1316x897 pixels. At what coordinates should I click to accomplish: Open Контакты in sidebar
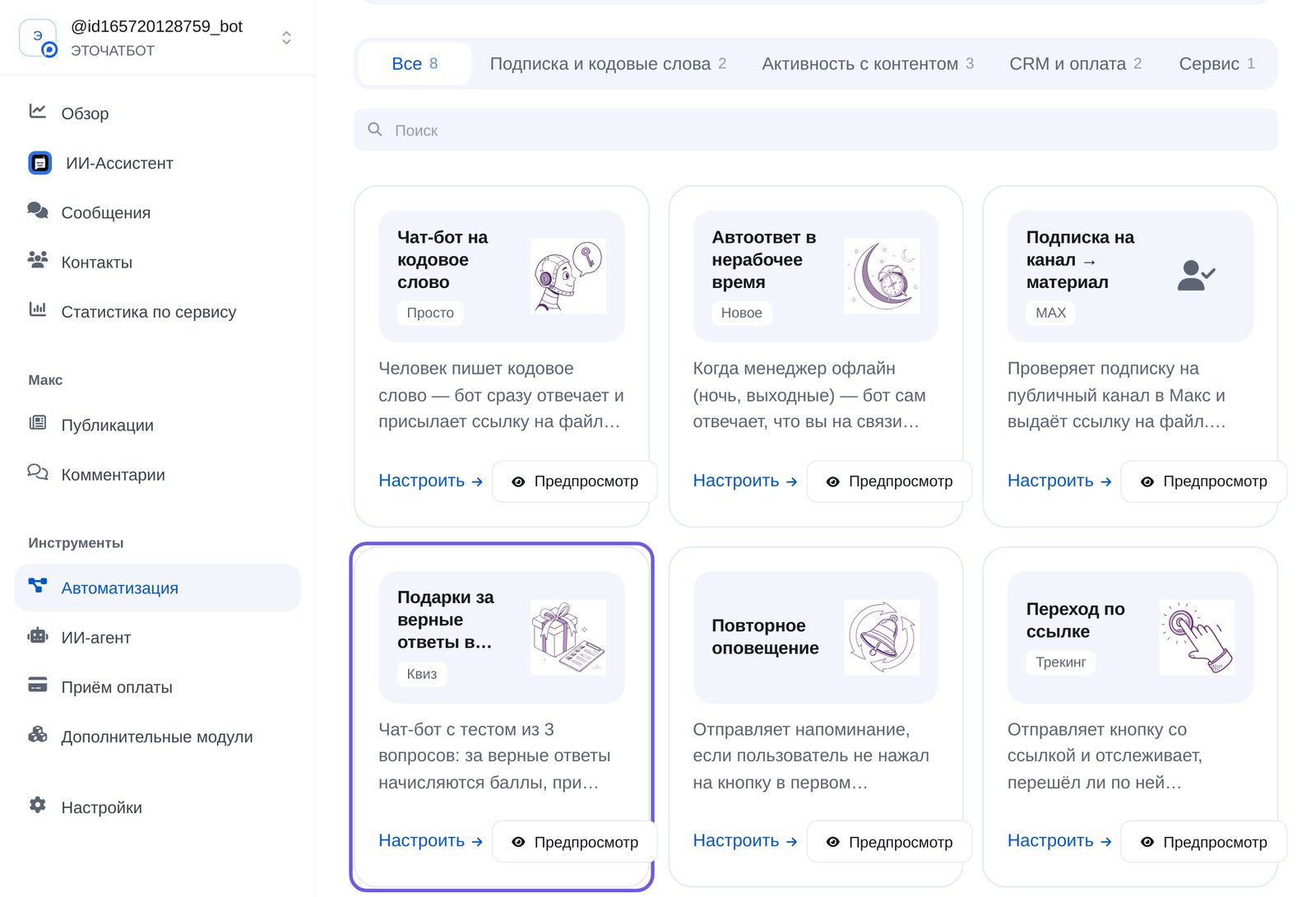click(157, 262)
